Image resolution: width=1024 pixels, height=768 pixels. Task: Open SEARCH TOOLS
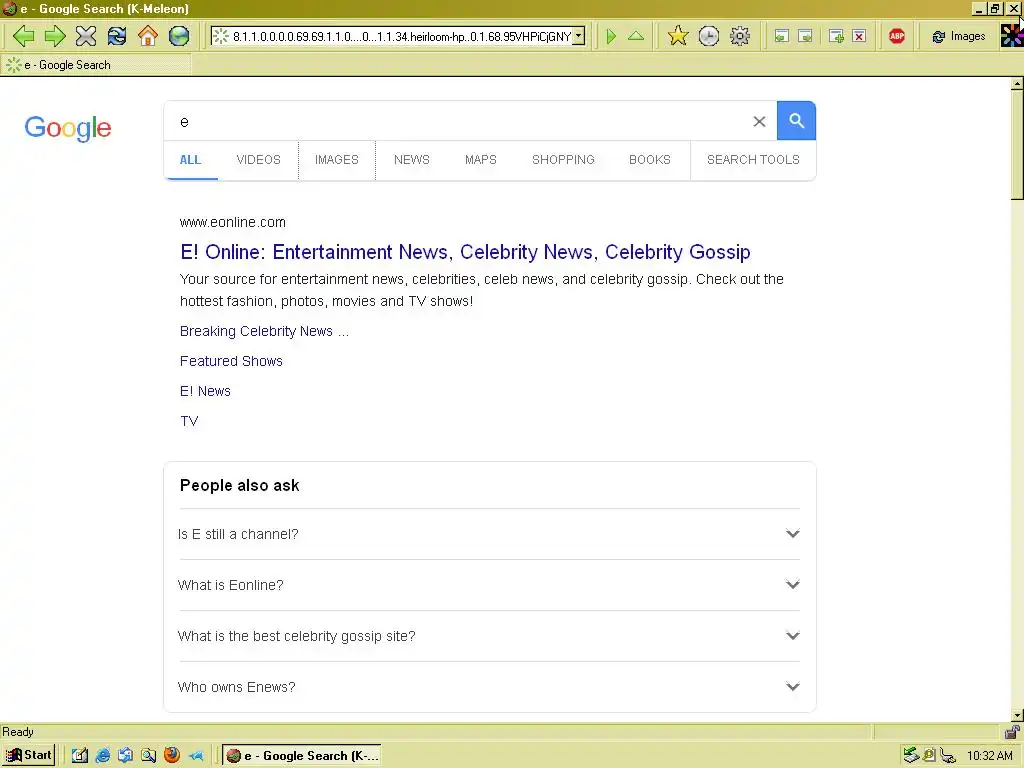click(753, 160)
